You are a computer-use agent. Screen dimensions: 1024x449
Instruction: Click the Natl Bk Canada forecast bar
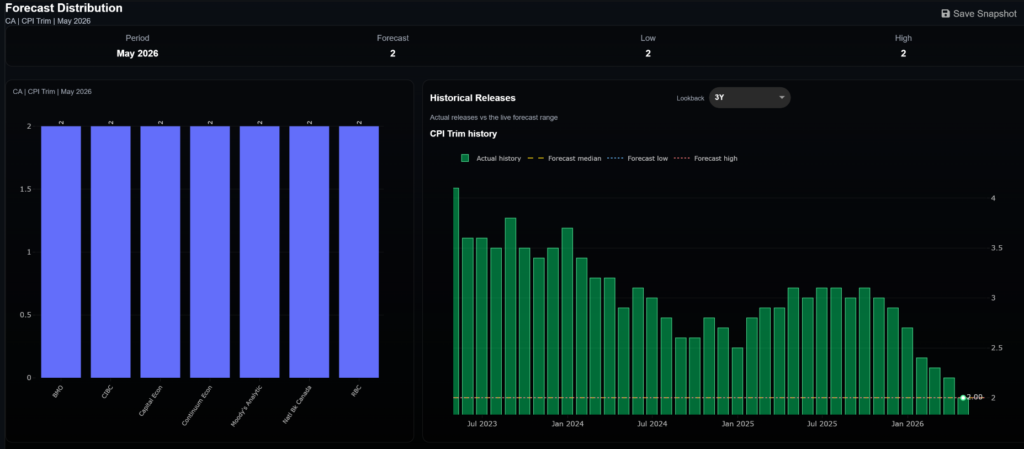[309, 252]
